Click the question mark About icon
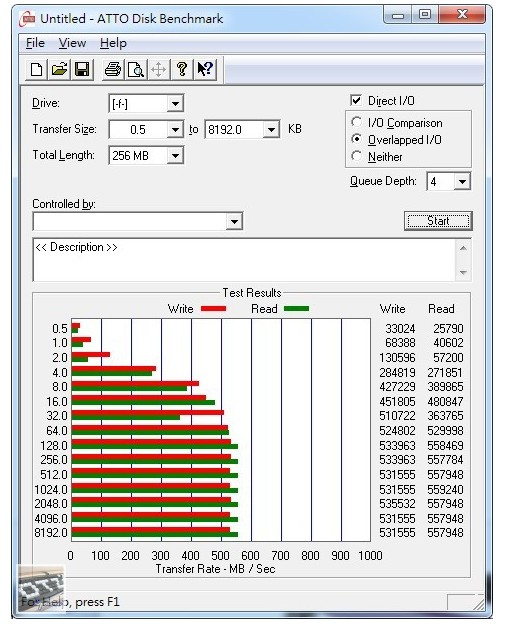Screen dimensions: 506x630 pyautogui.click(x=182, y=70)
